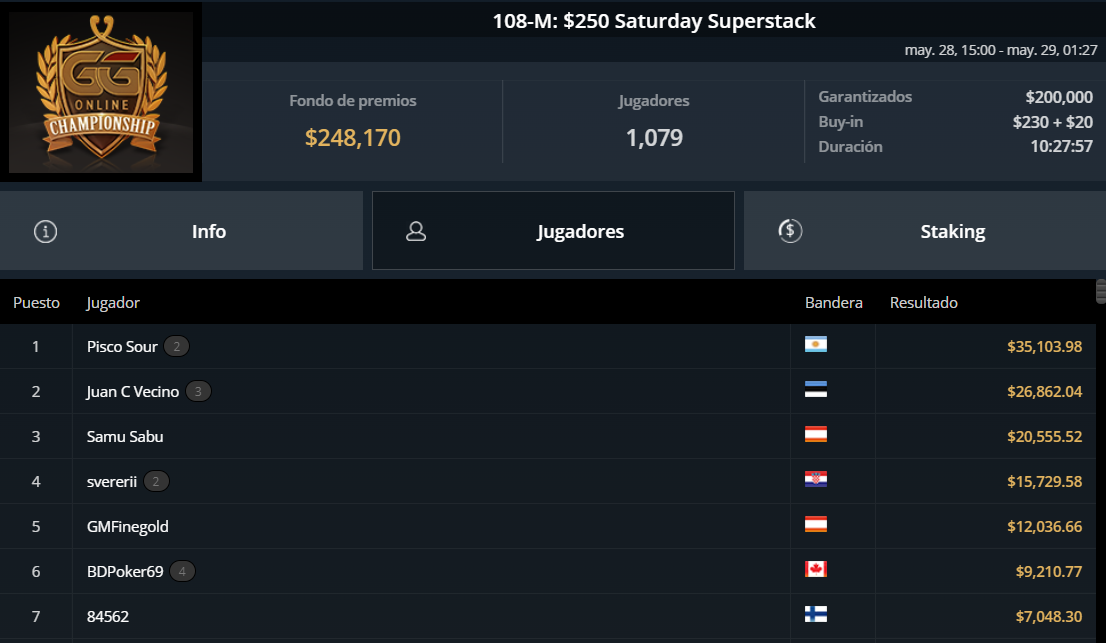
Task: Click the GG Online Championship logo
Action: click(101, 92)
